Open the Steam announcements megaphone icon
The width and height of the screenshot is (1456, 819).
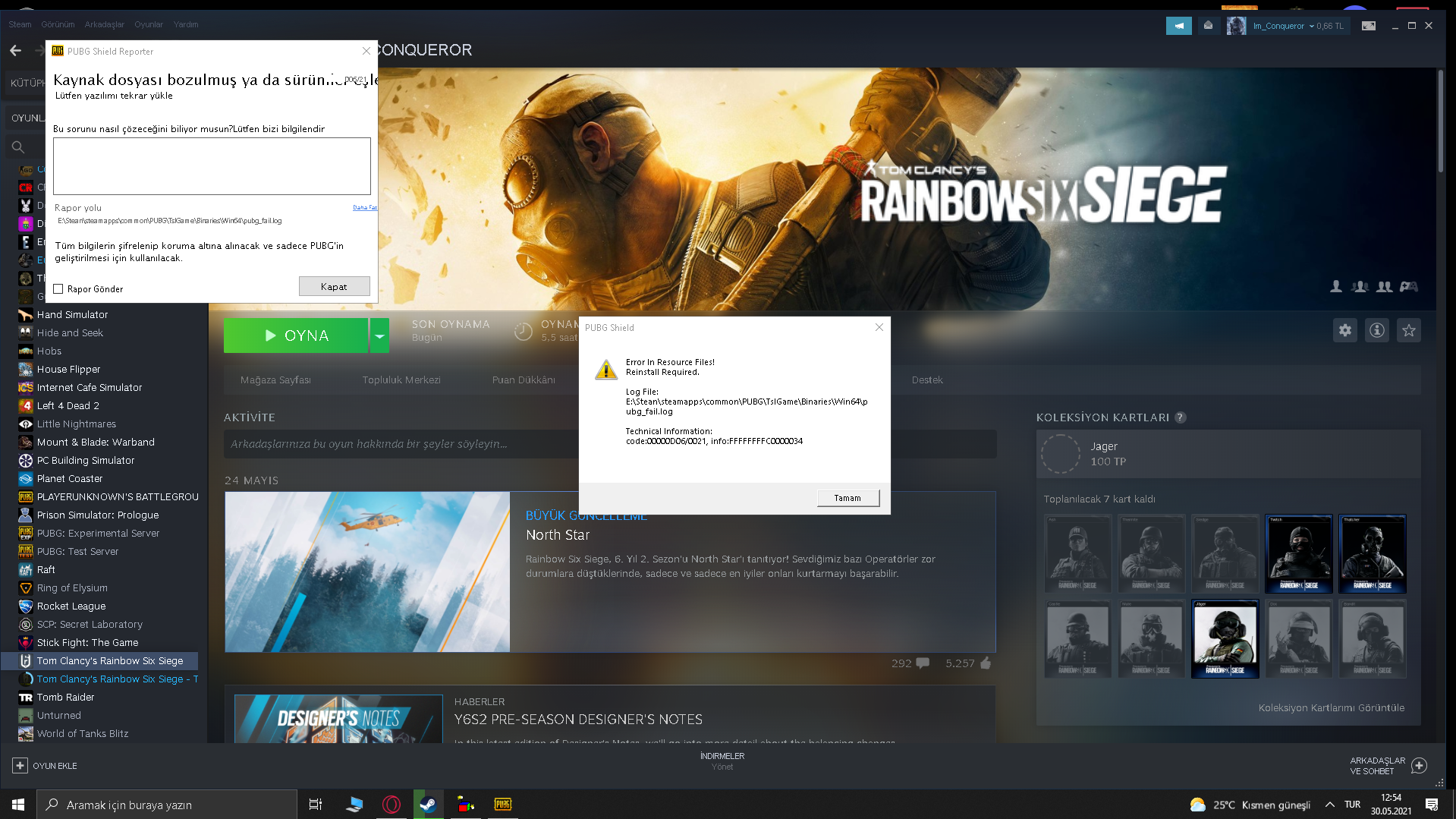coord(1178,26)
